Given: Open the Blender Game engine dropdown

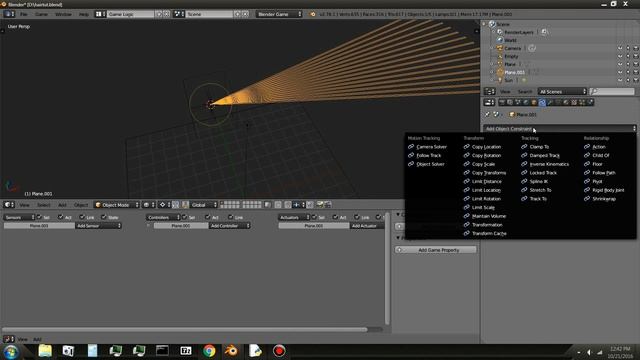Looking at the screenshot, I should click(x=279, y=14).
